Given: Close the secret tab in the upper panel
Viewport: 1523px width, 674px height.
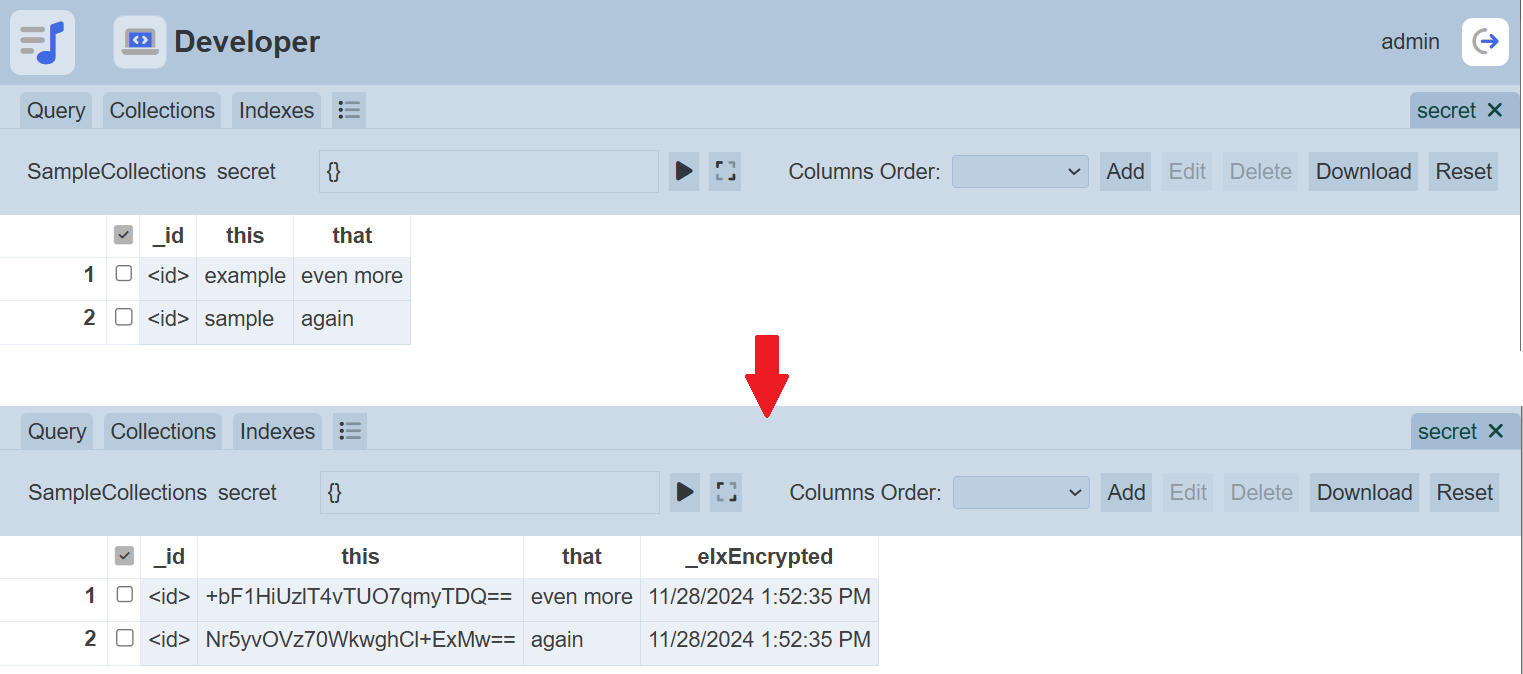Looking at the screenshot, I should (1495, 110).
